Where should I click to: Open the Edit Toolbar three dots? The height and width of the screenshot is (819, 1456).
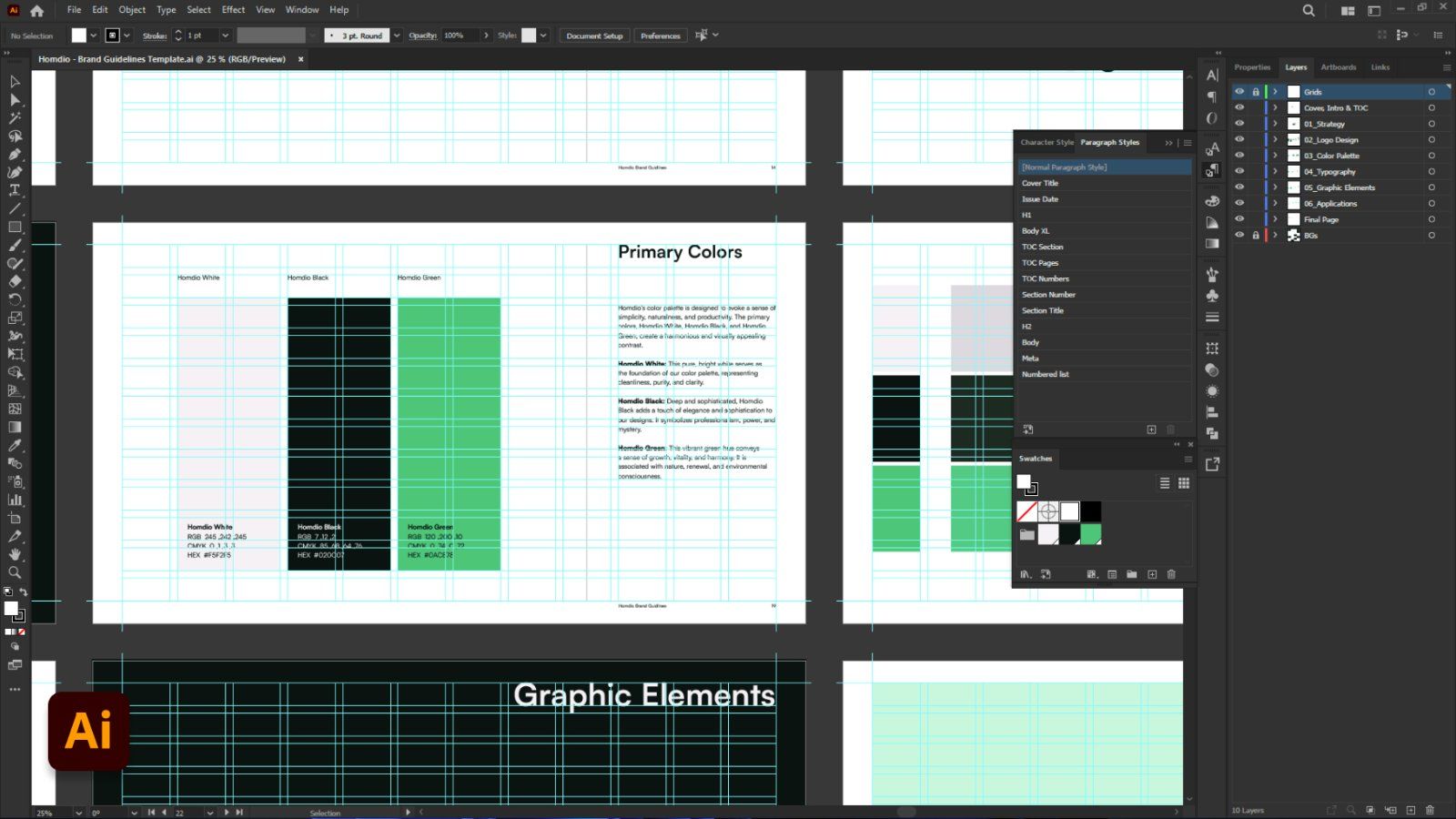(x=15, y=690)
